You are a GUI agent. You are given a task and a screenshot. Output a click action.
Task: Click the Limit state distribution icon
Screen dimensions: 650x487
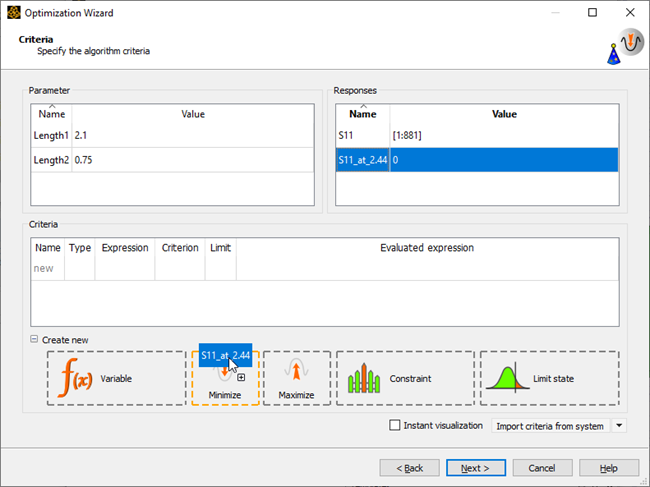click(x=507, y=378)
